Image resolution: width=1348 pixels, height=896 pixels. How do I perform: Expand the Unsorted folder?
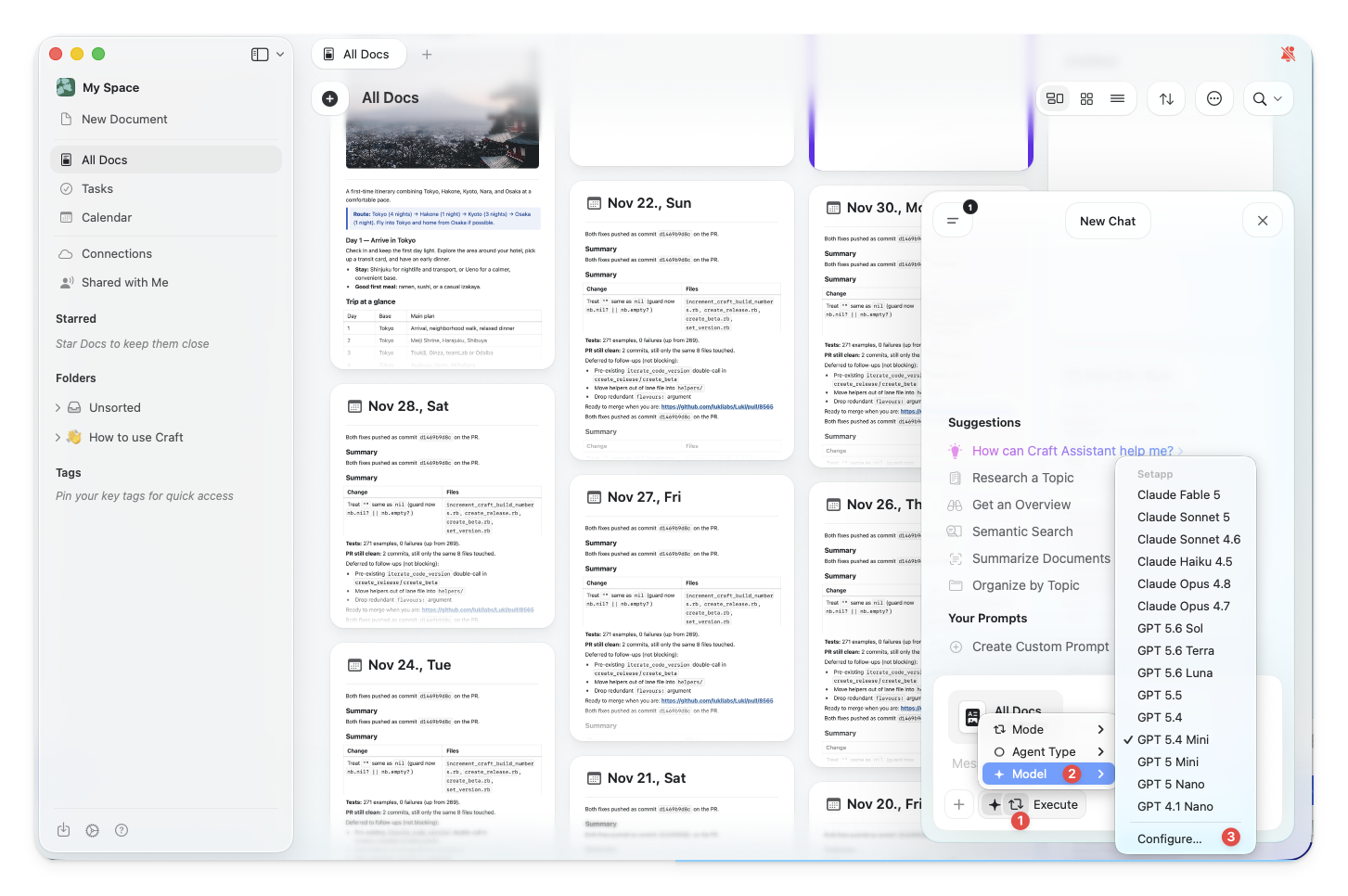(58, 407)
